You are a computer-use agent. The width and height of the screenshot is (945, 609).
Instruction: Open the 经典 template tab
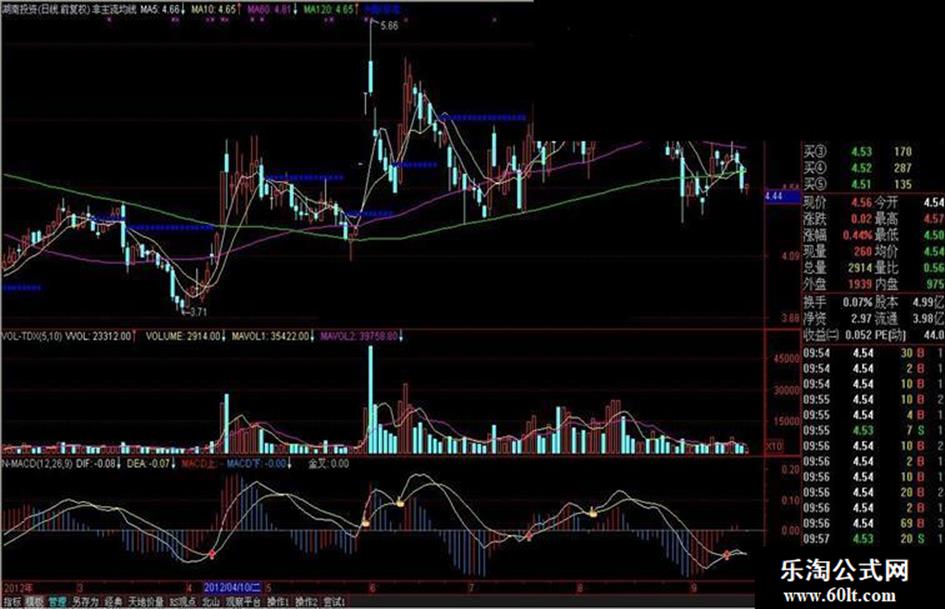click(x=113, y=602)
